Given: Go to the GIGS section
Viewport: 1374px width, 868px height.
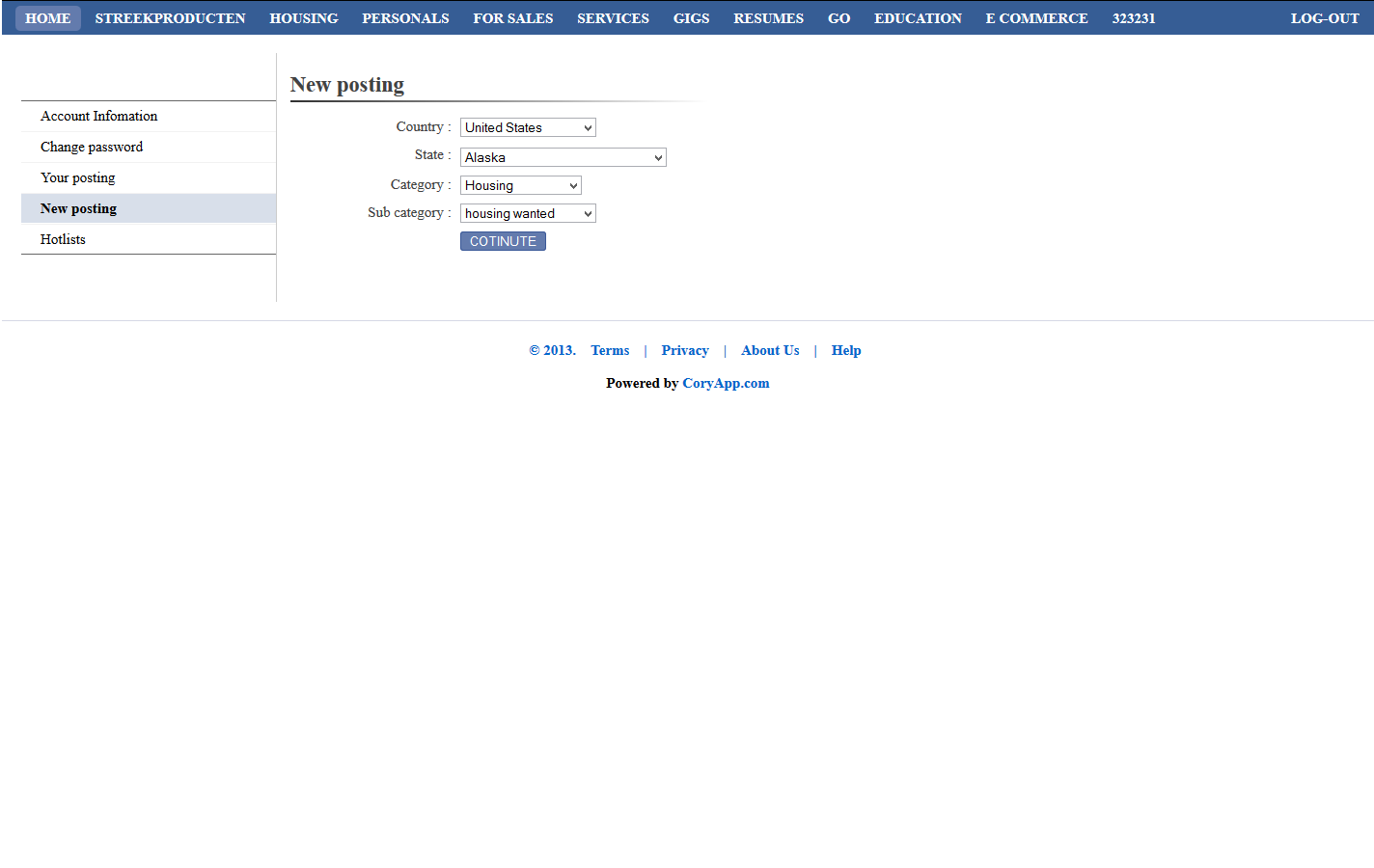Looking at the screenshot, I should tap(691, 17).
